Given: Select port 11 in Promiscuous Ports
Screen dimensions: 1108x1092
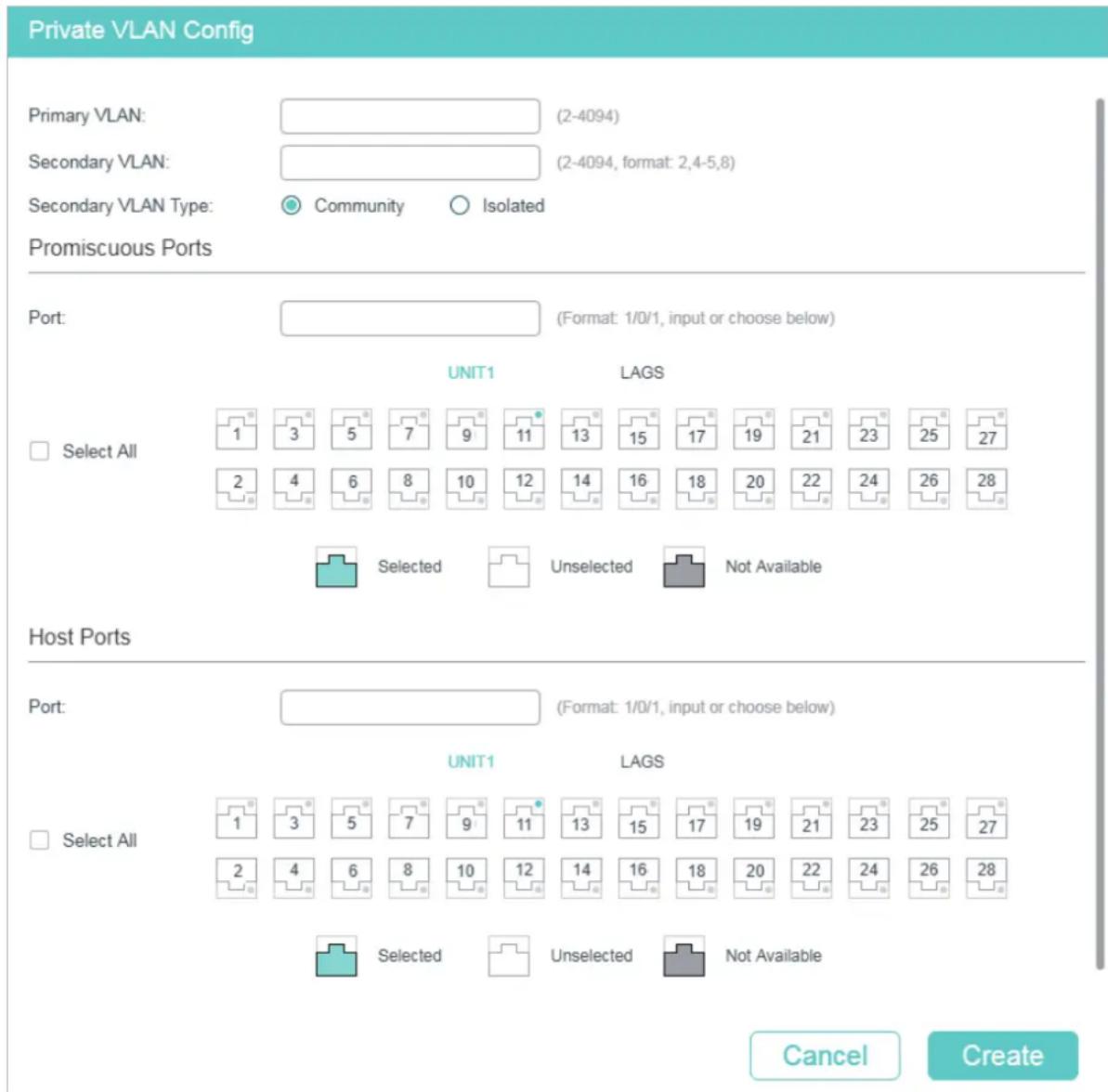Looking at the screenshot, I should coord(524,429).
